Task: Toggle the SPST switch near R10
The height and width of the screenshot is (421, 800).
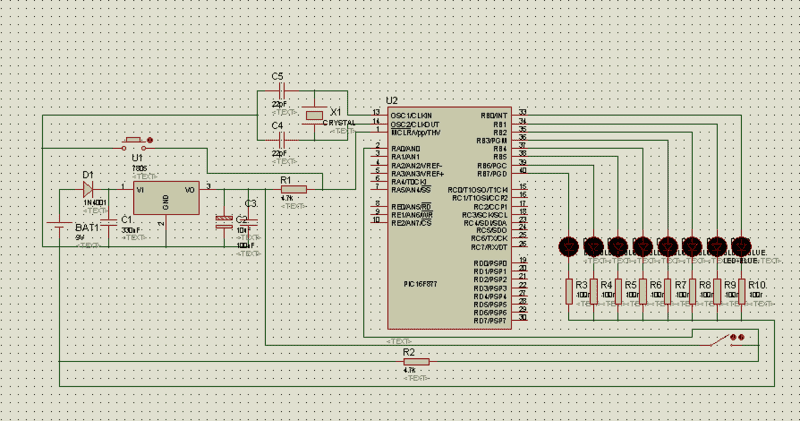Action: pyautogui.click(x=726, y=340)
